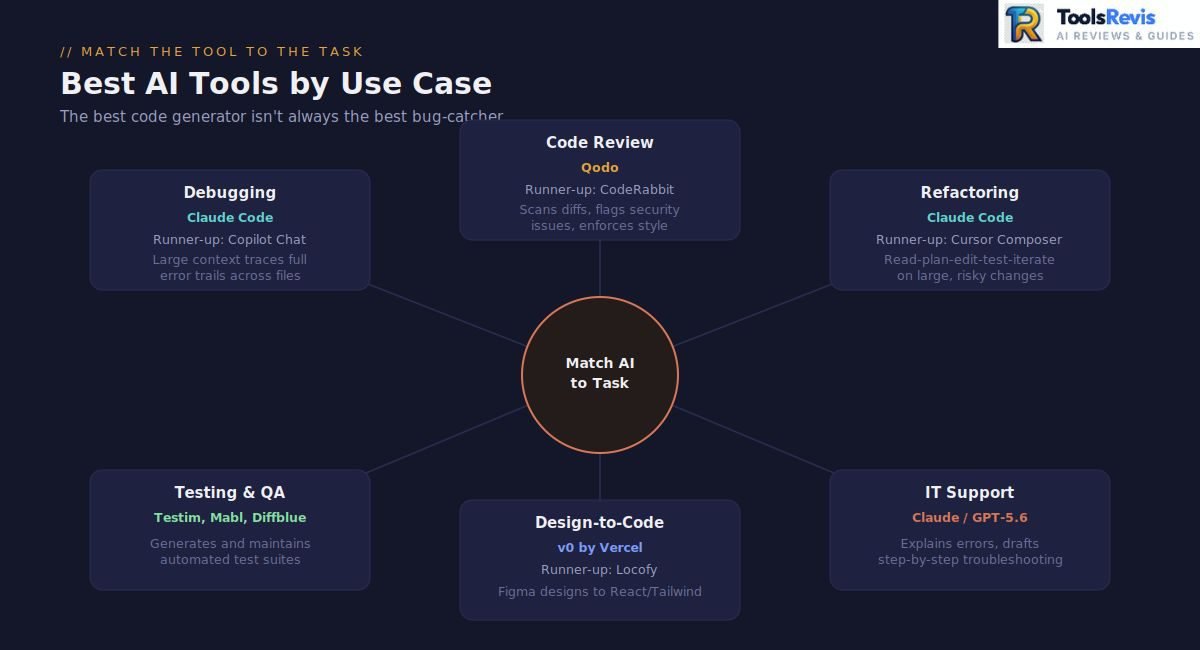The height and width of the screenshot is (650, 1200).
Task: Click 'Generates and maintains automated test suites' text
Action: click(x=230, y=552)
